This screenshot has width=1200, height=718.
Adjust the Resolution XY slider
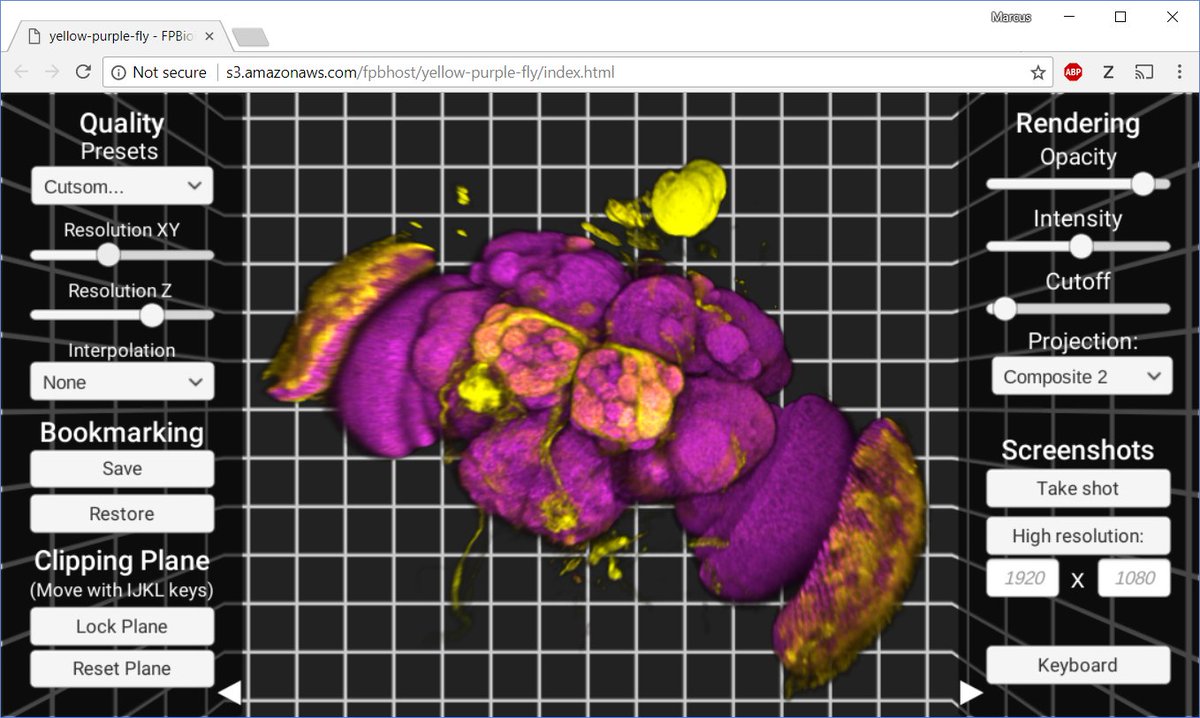click(x=122, y=255)
